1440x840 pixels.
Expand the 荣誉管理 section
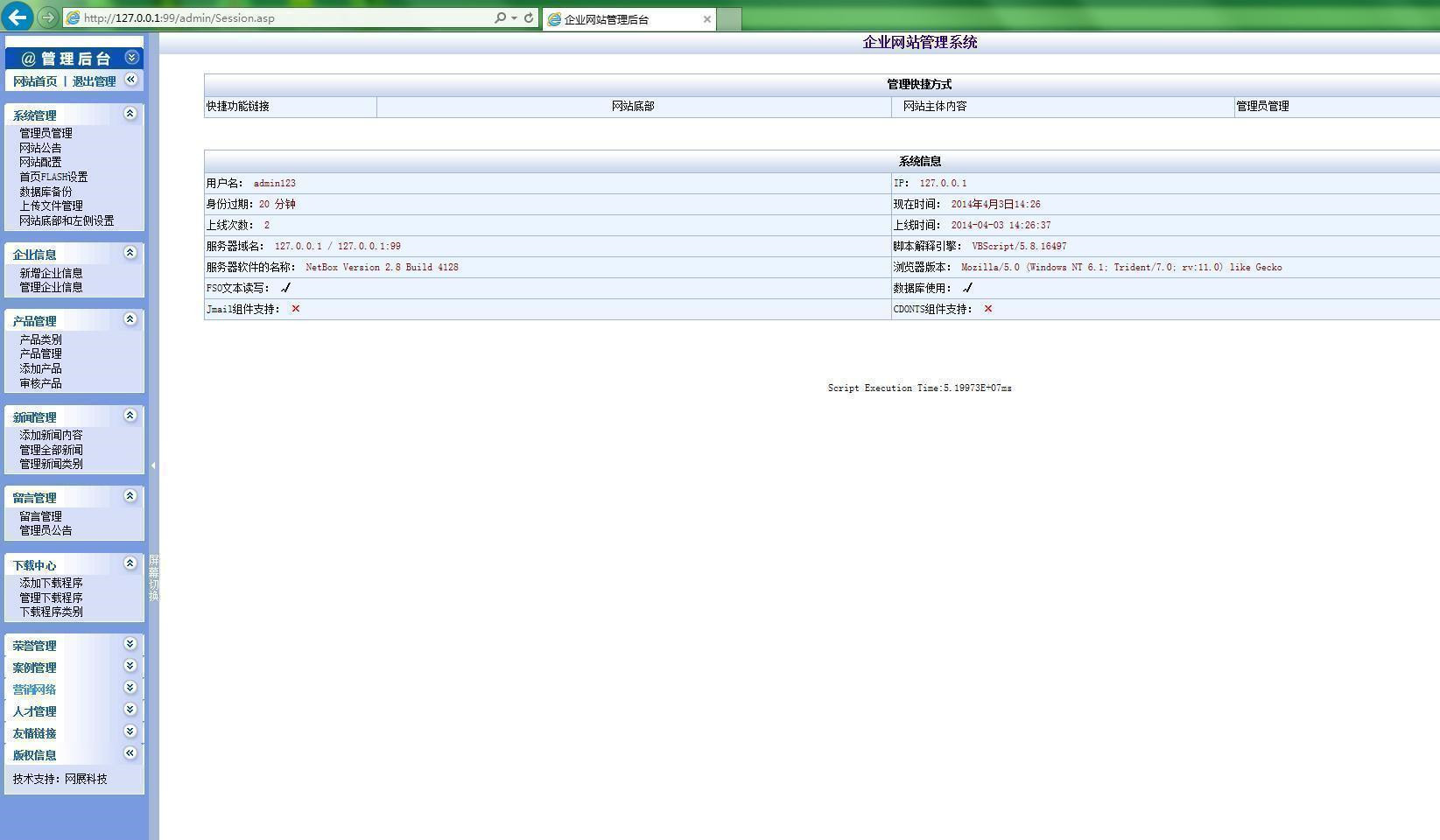coord(130,644)
